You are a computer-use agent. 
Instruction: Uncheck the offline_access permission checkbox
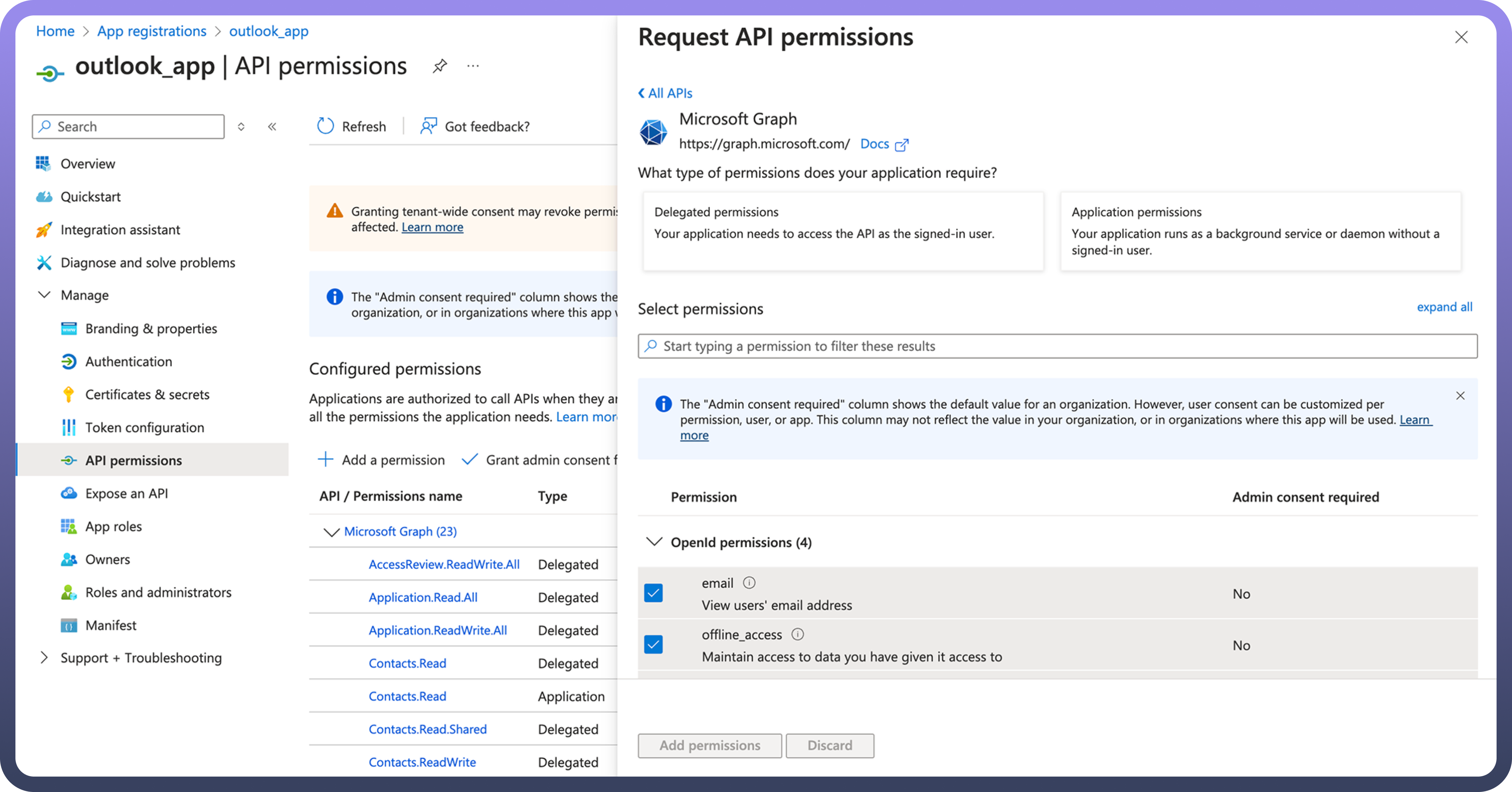click(x=653, y=645)
